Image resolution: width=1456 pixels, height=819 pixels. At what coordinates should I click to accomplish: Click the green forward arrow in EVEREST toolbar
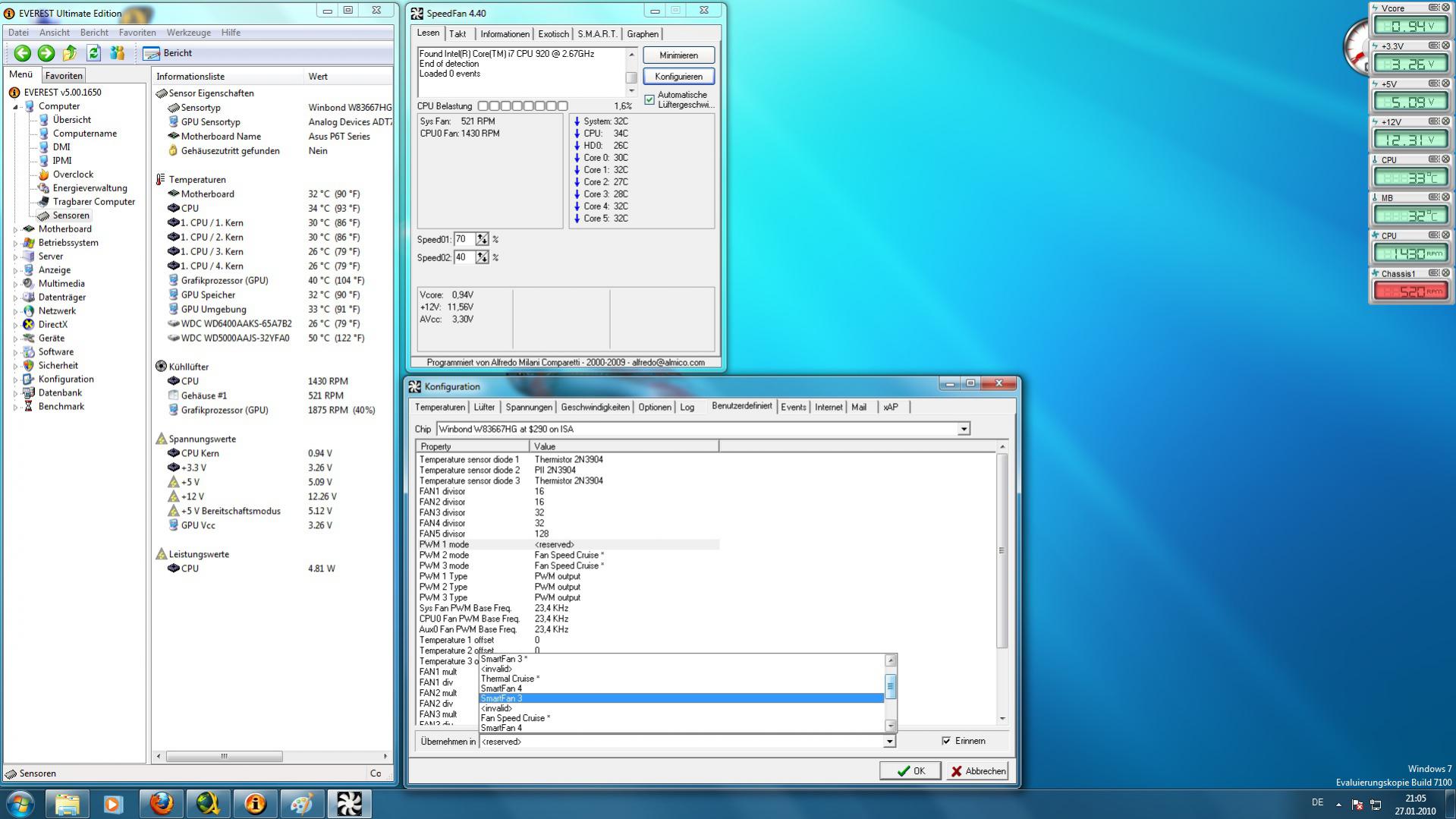pyautogui.click(x=46, y=53)
